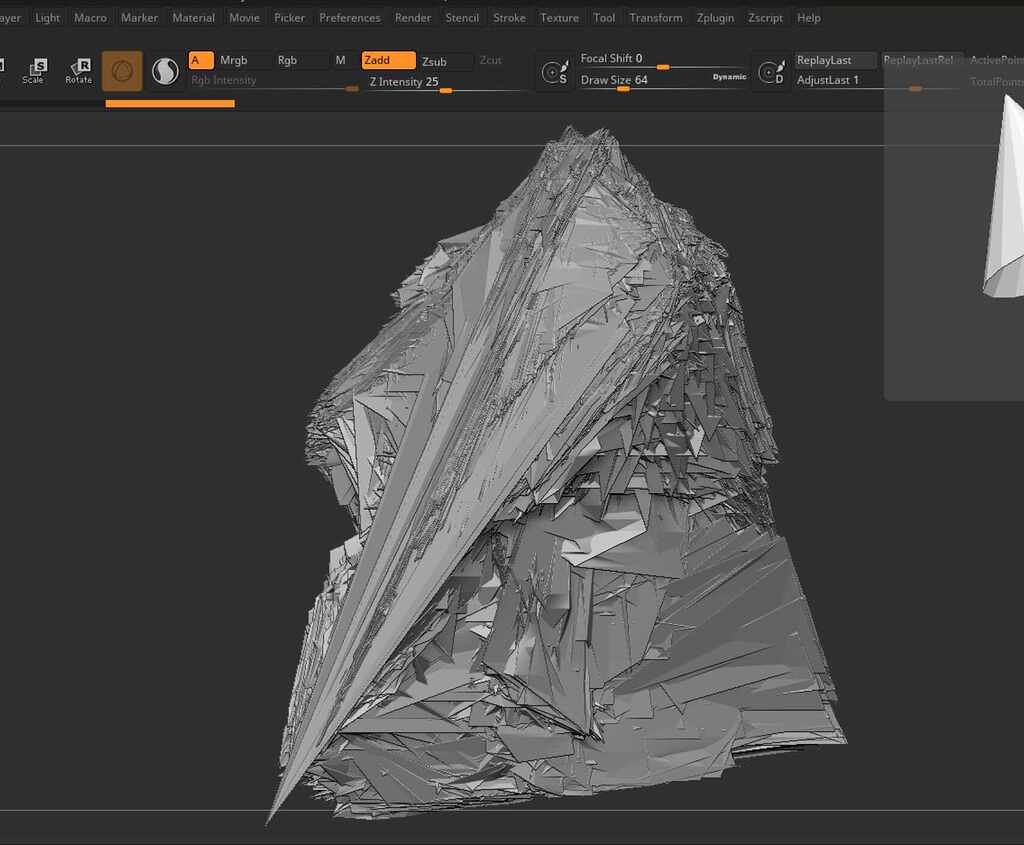Open the Stroke menu

point(509,17)
